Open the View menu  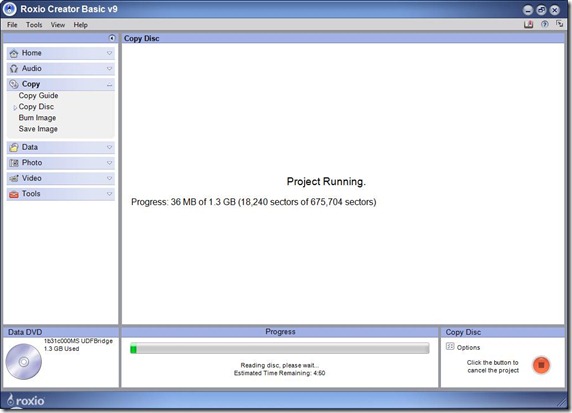[58, 25]
